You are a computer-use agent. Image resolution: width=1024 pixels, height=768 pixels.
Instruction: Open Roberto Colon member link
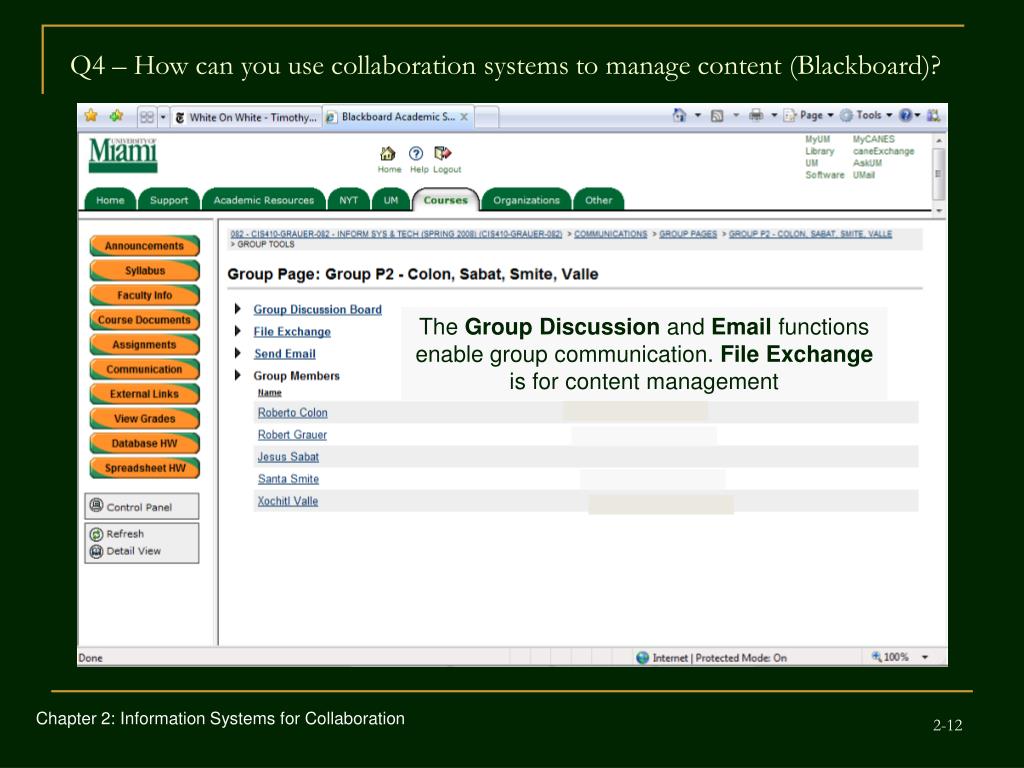pos(293,413)
